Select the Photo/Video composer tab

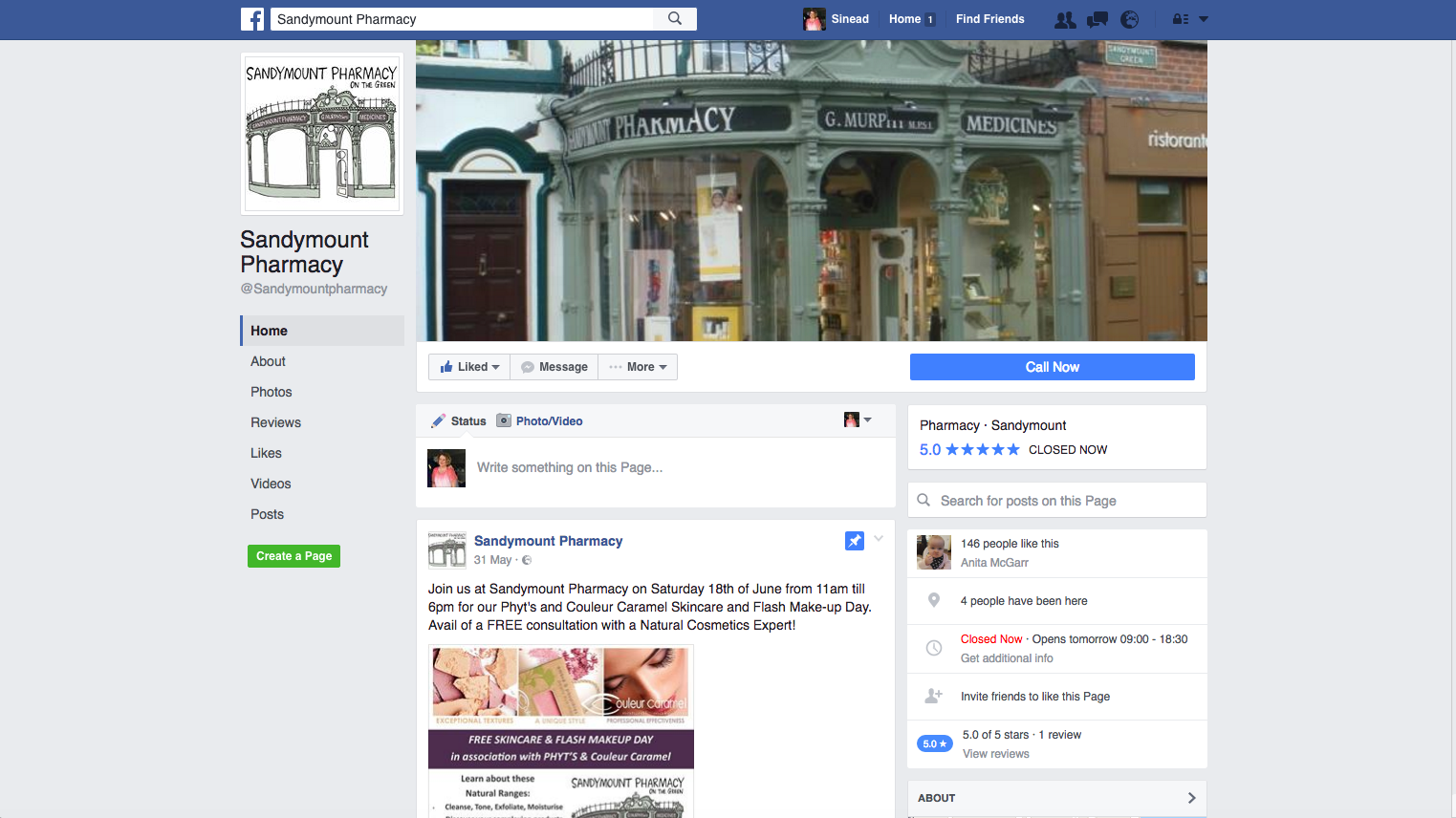(x=540, y=421)
